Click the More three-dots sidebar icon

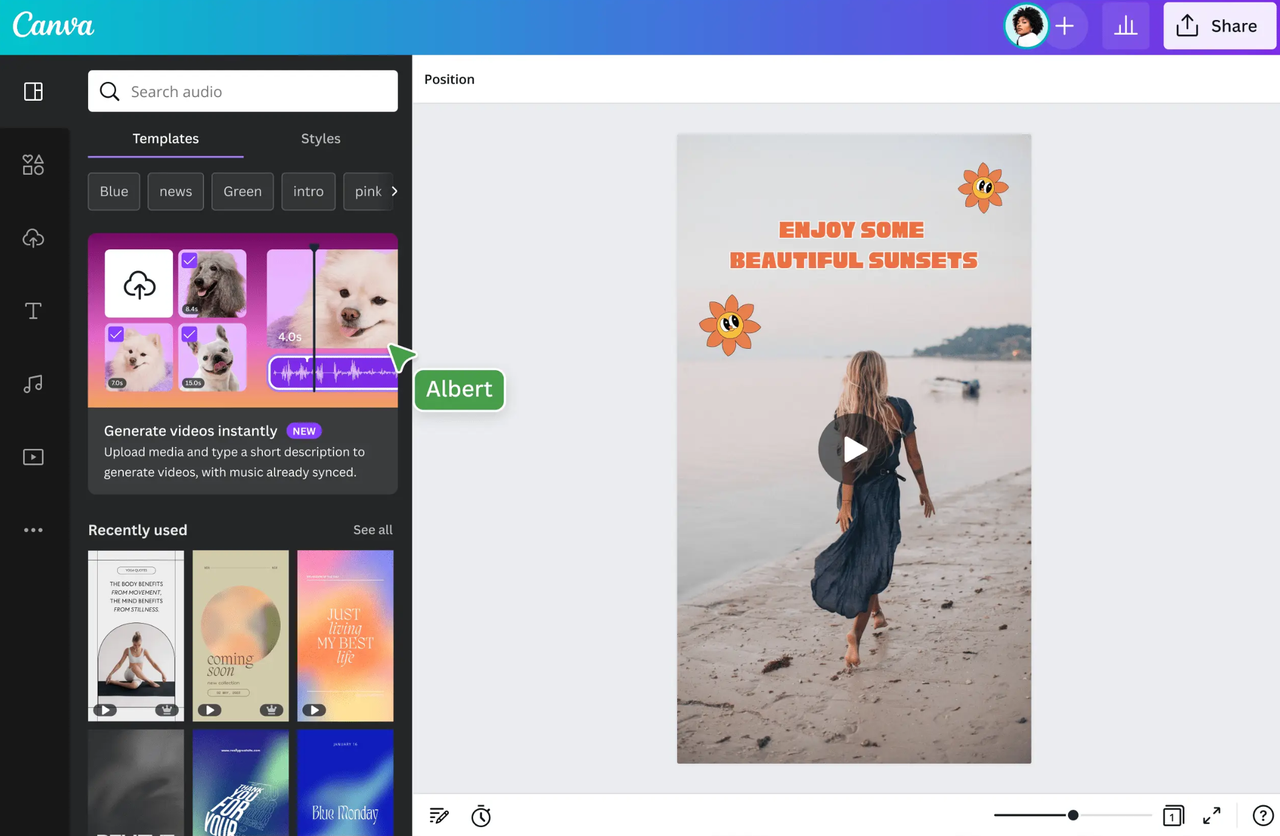(33, 530)
